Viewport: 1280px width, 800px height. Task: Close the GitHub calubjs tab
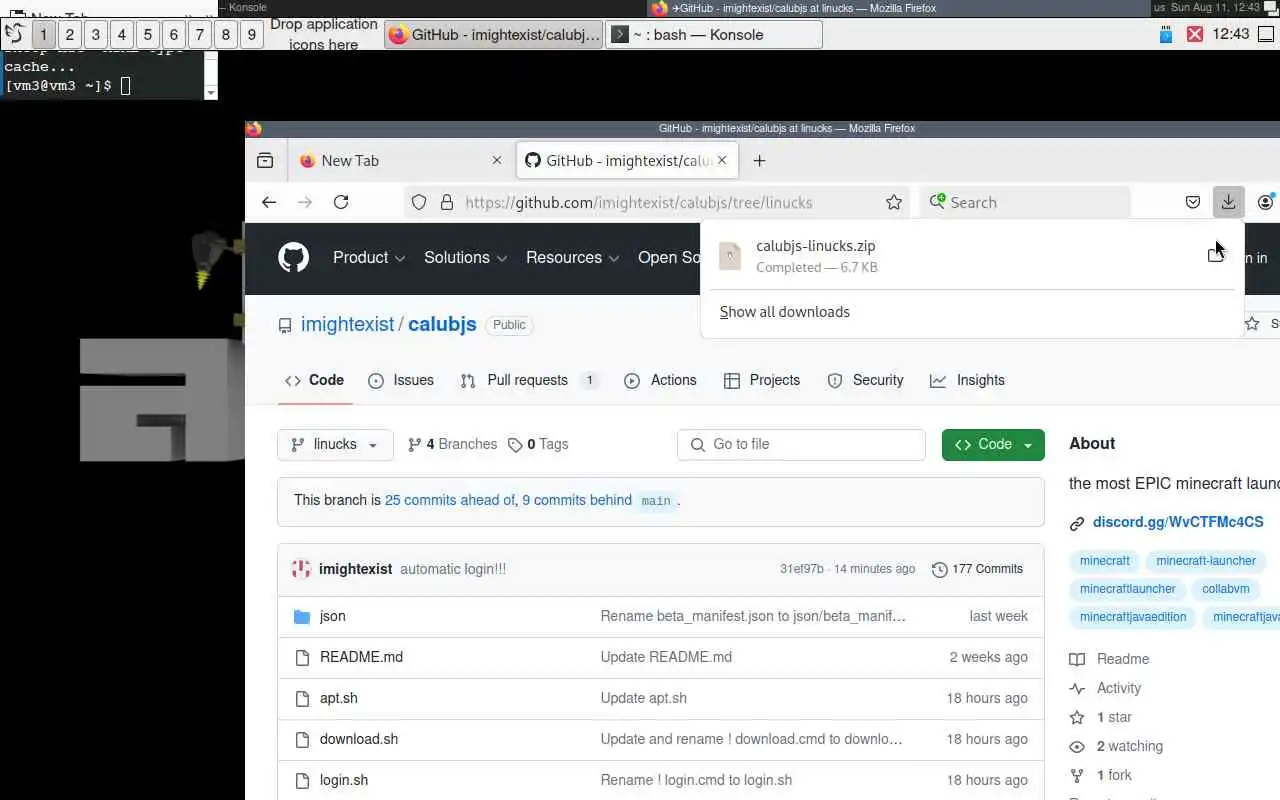(722, 160)
